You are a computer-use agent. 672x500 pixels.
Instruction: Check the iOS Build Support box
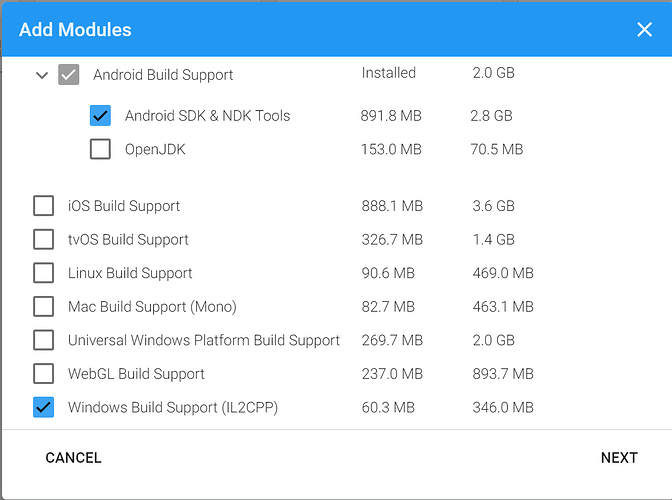(x=44, y=206)
